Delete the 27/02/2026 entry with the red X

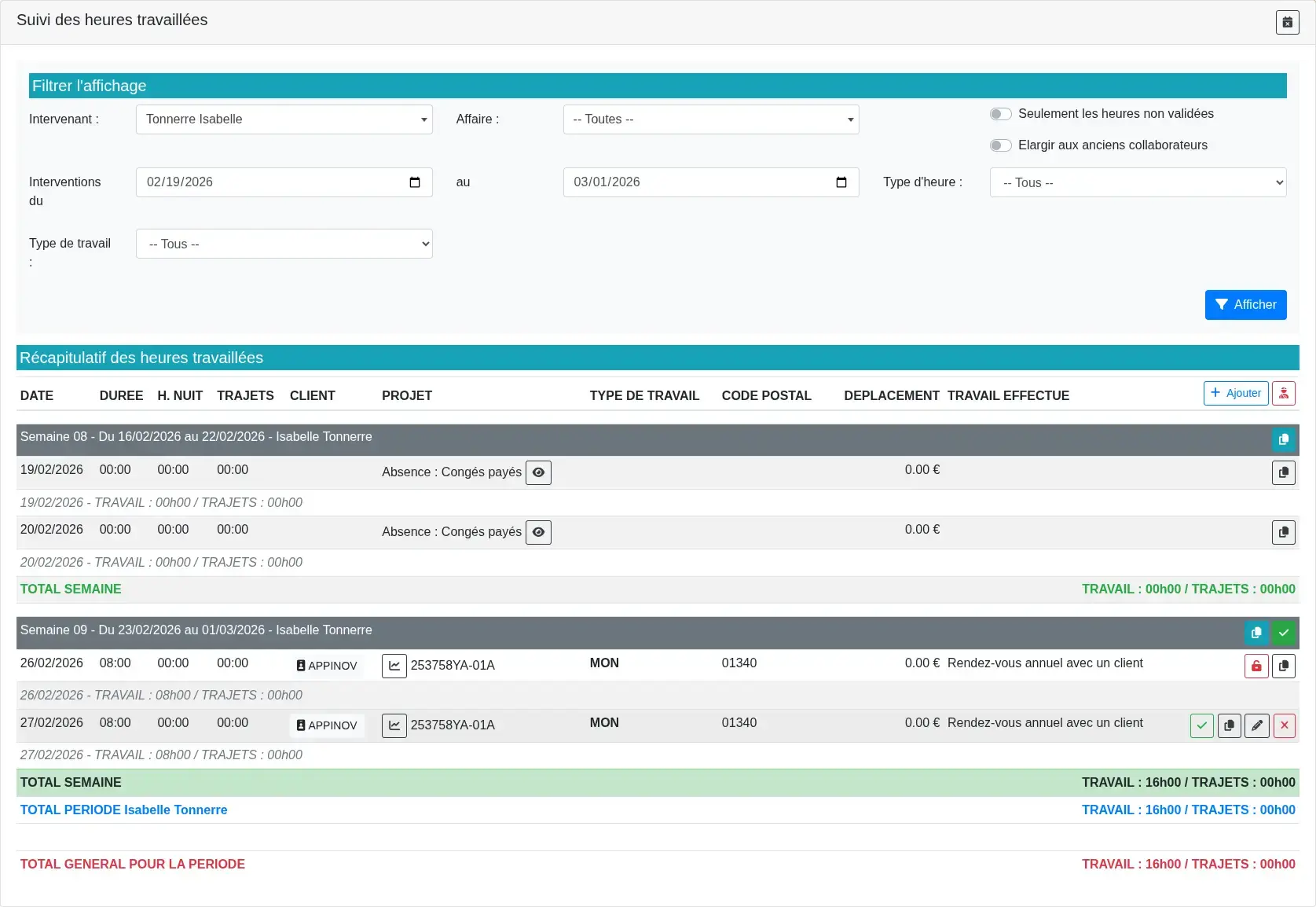(1284, 725)
